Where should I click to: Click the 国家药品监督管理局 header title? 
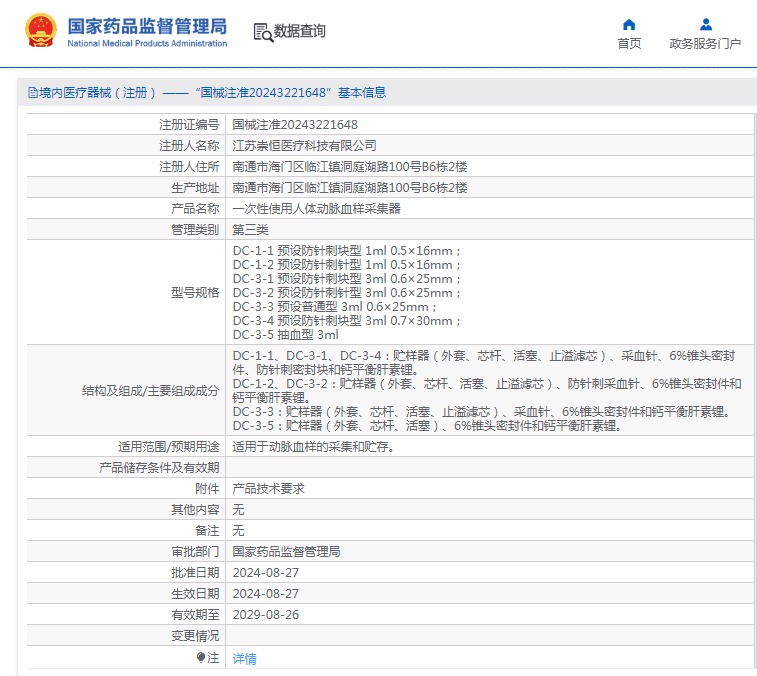147,25
